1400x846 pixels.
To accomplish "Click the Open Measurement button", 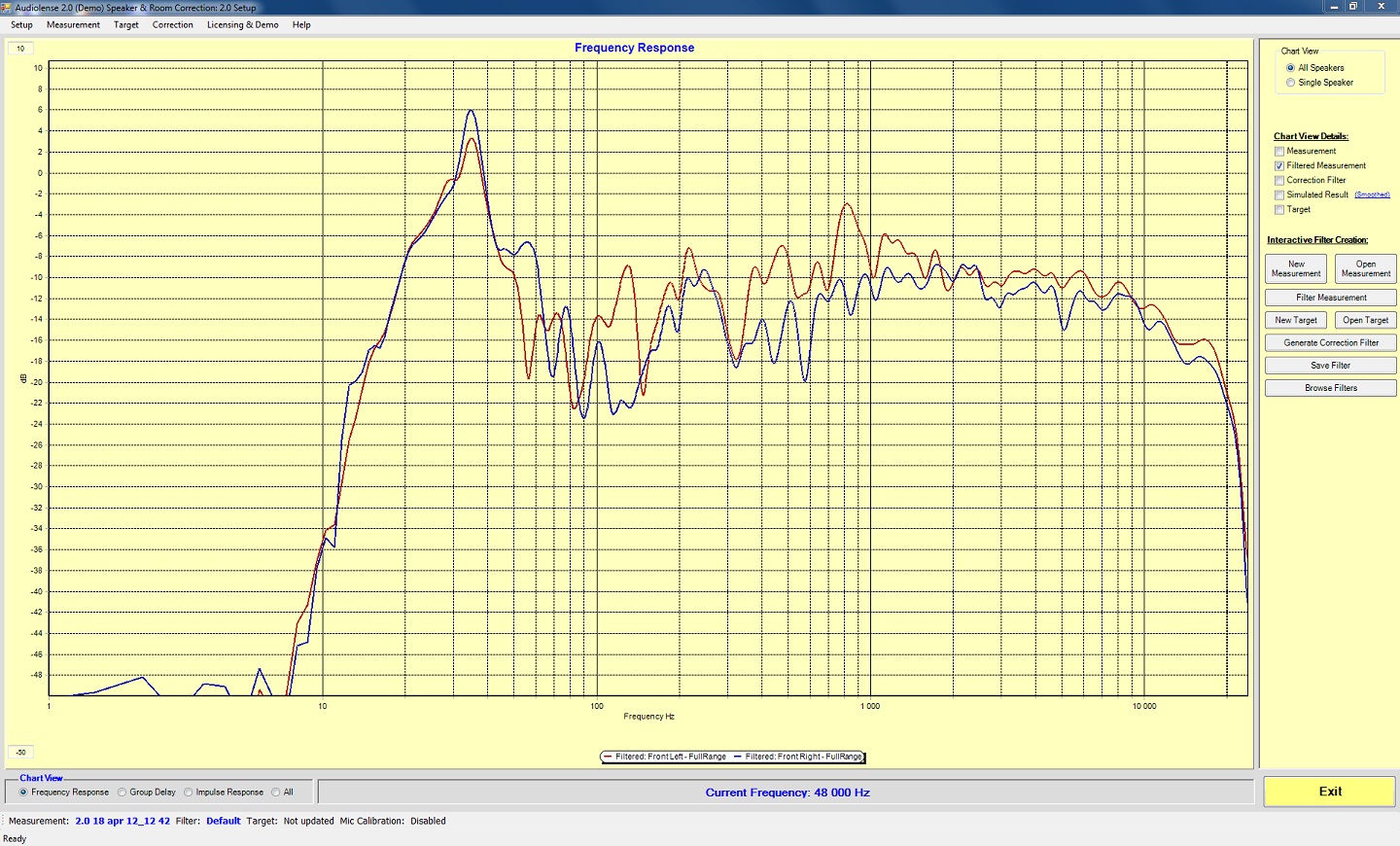I will (1365, 268).
